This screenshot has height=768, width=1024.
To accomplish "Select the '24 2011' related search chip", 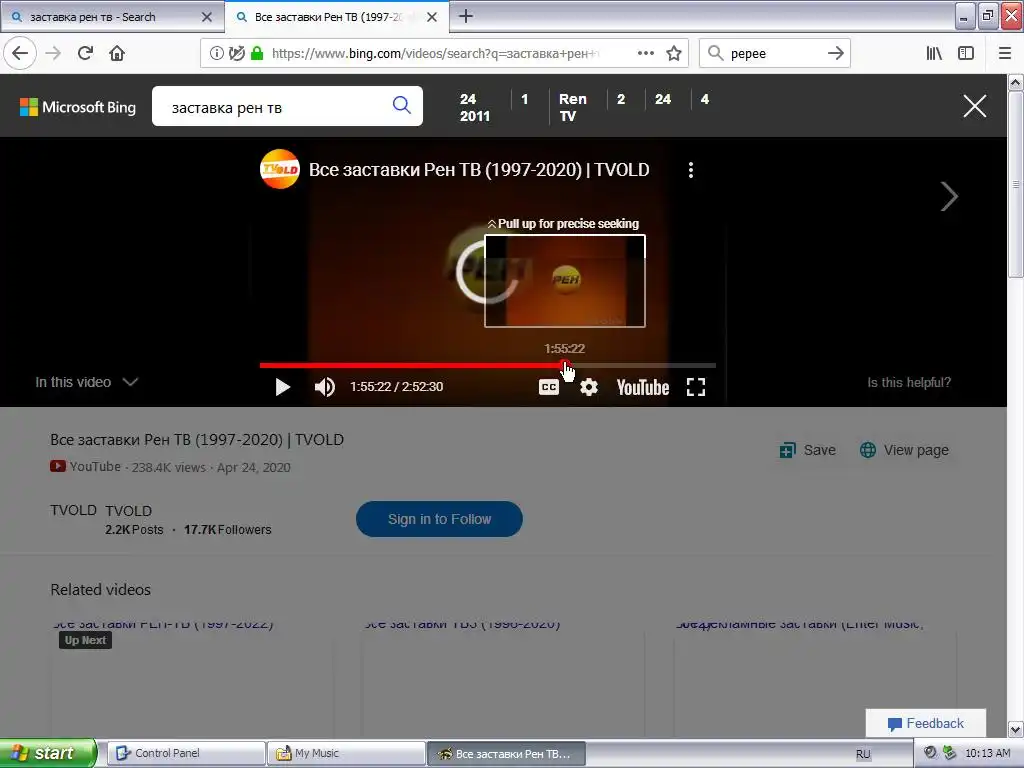I will [474, 107].
